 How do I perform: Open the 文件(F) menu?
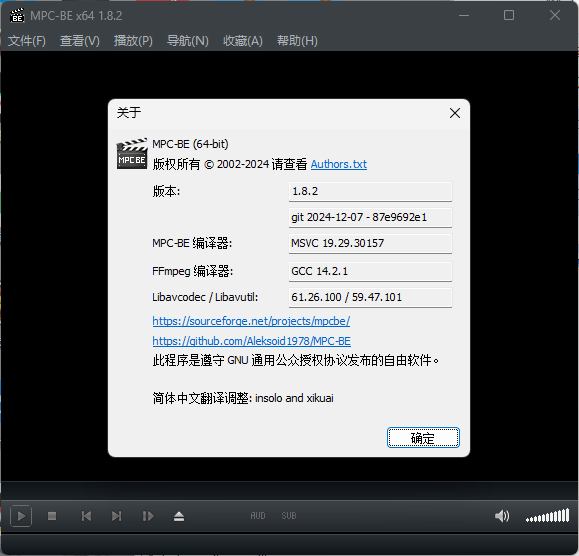pos(27,41)
